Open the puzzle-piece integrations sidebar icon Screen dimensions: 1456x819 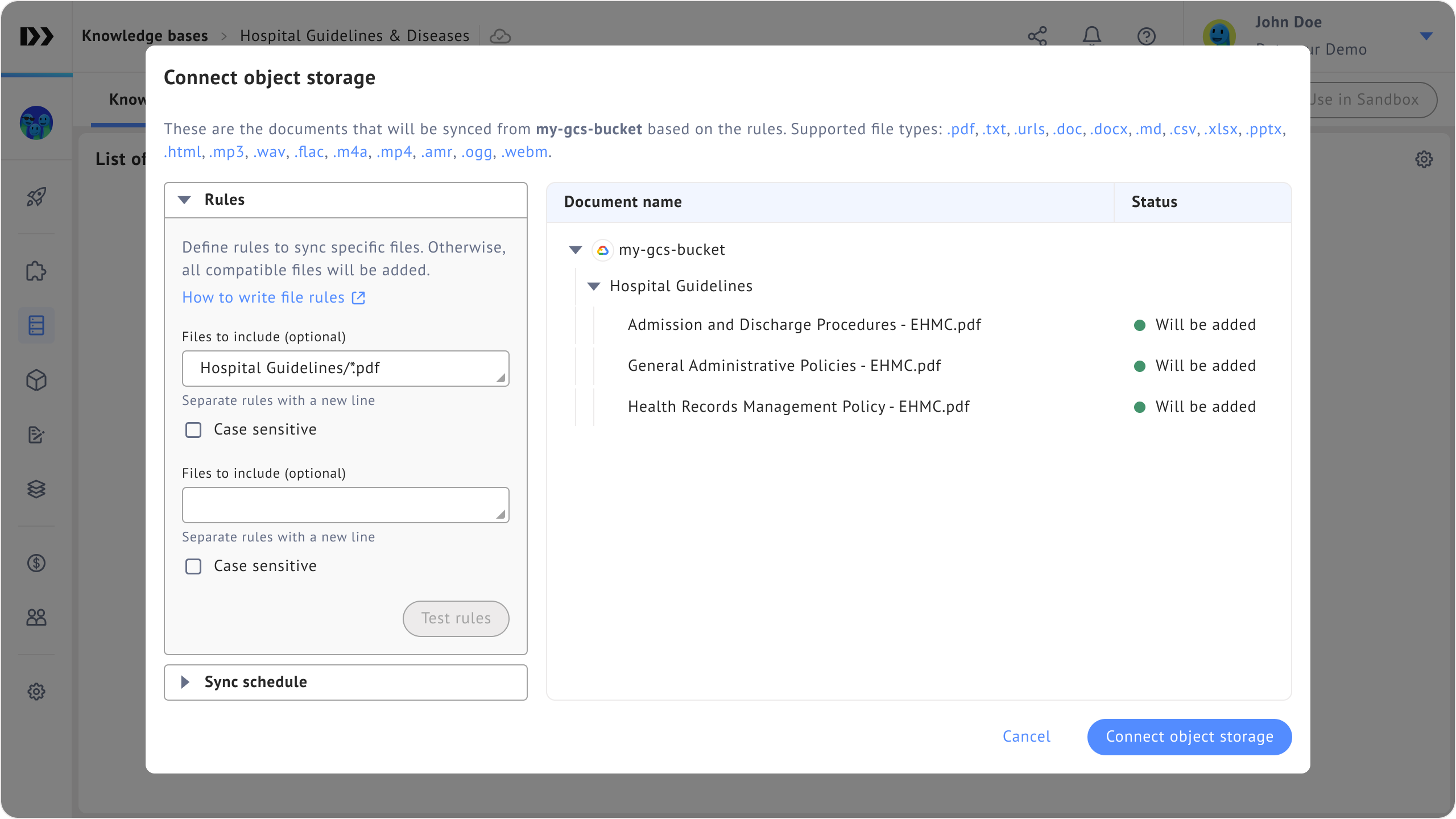coord(36,271)
